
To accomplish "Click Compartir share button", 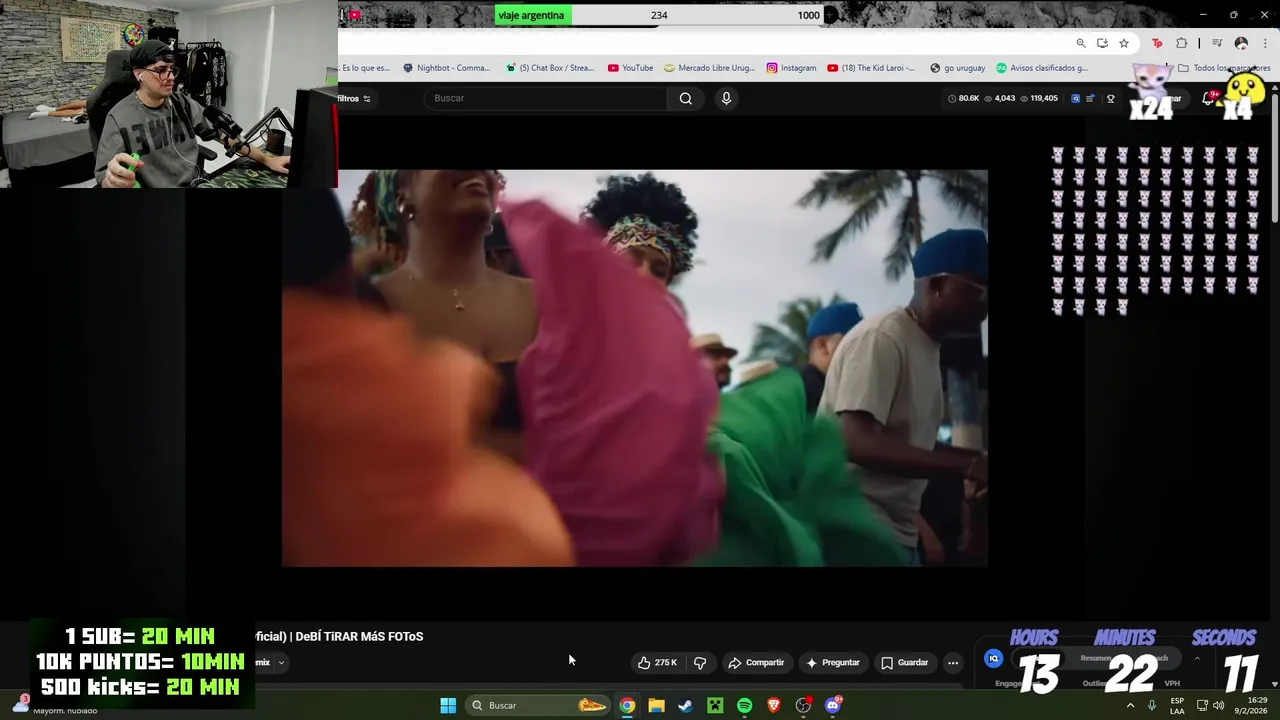I will [x=756, y=662].
